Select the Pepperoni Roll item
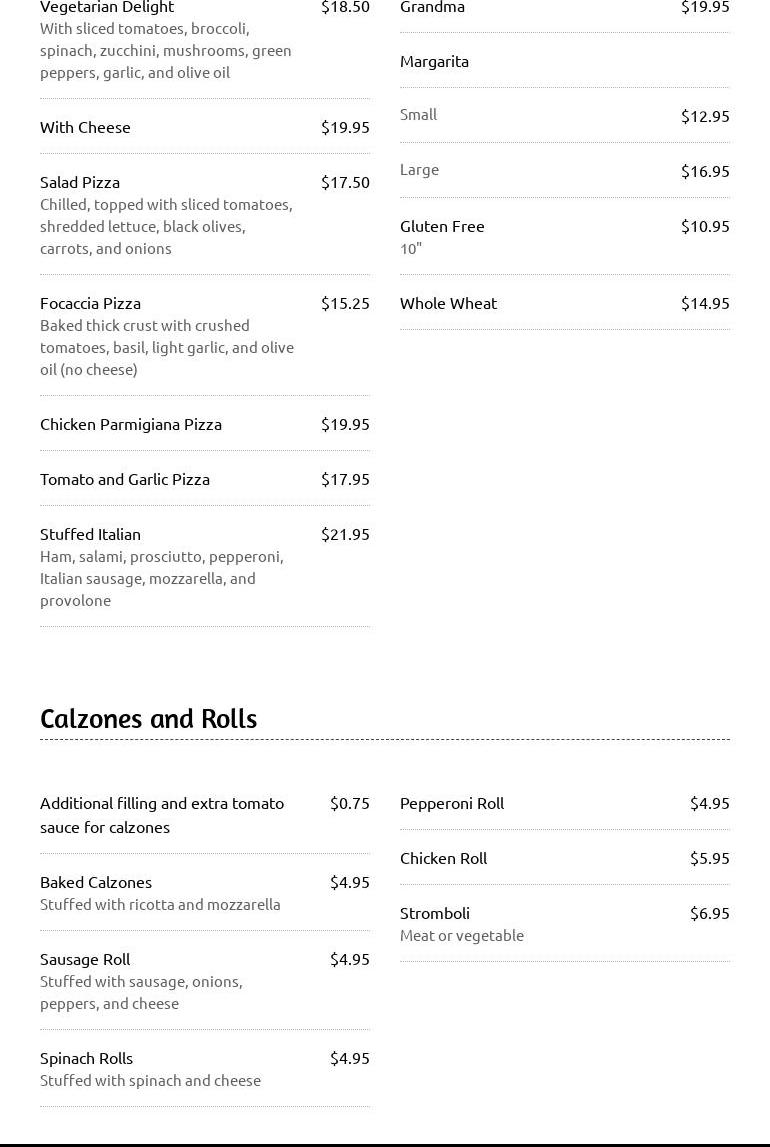 pos(452,803)
